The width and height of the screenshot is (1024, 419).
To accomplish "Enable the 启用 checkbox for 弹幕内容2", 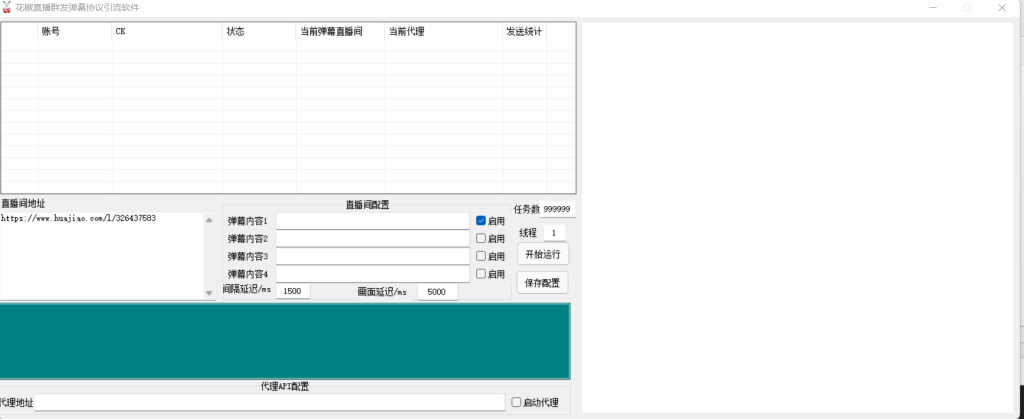I will [481, 238].
